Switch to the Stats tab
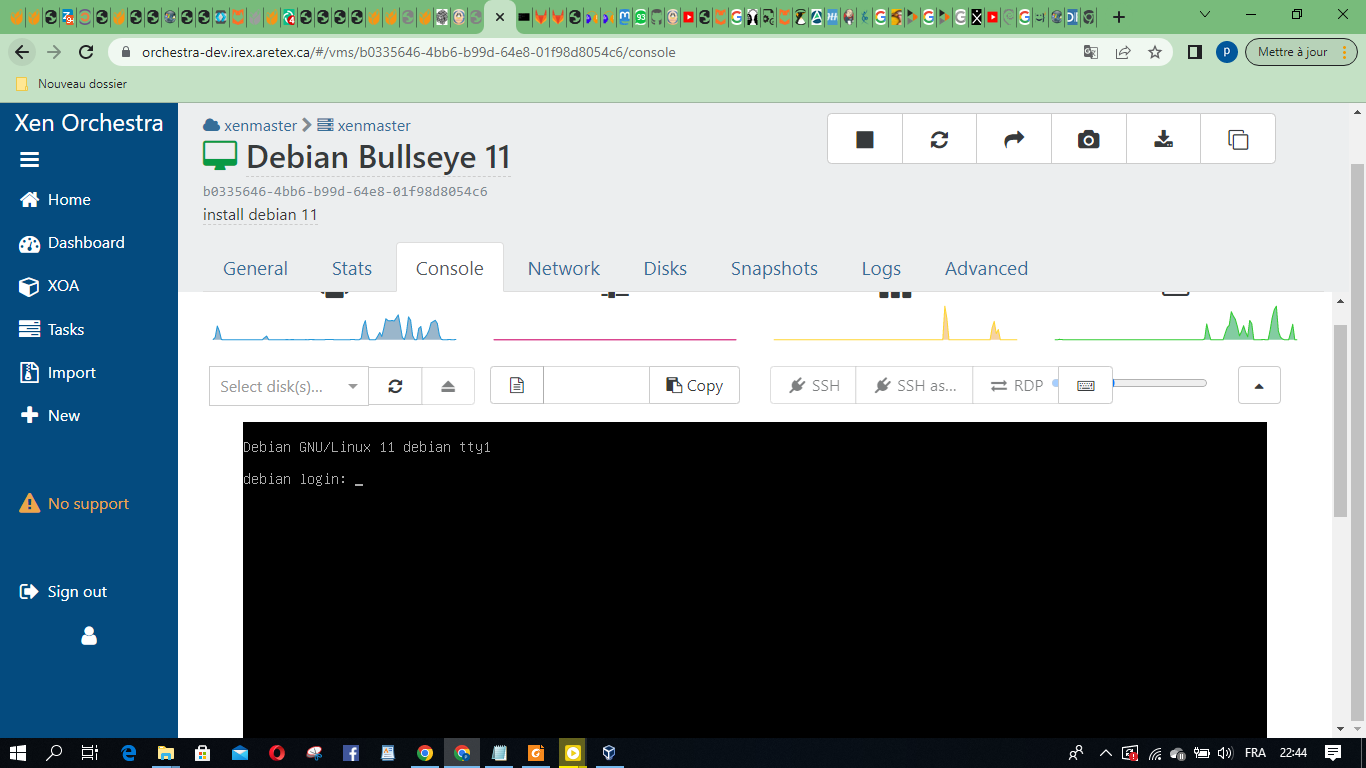 [x=352, y=268]
